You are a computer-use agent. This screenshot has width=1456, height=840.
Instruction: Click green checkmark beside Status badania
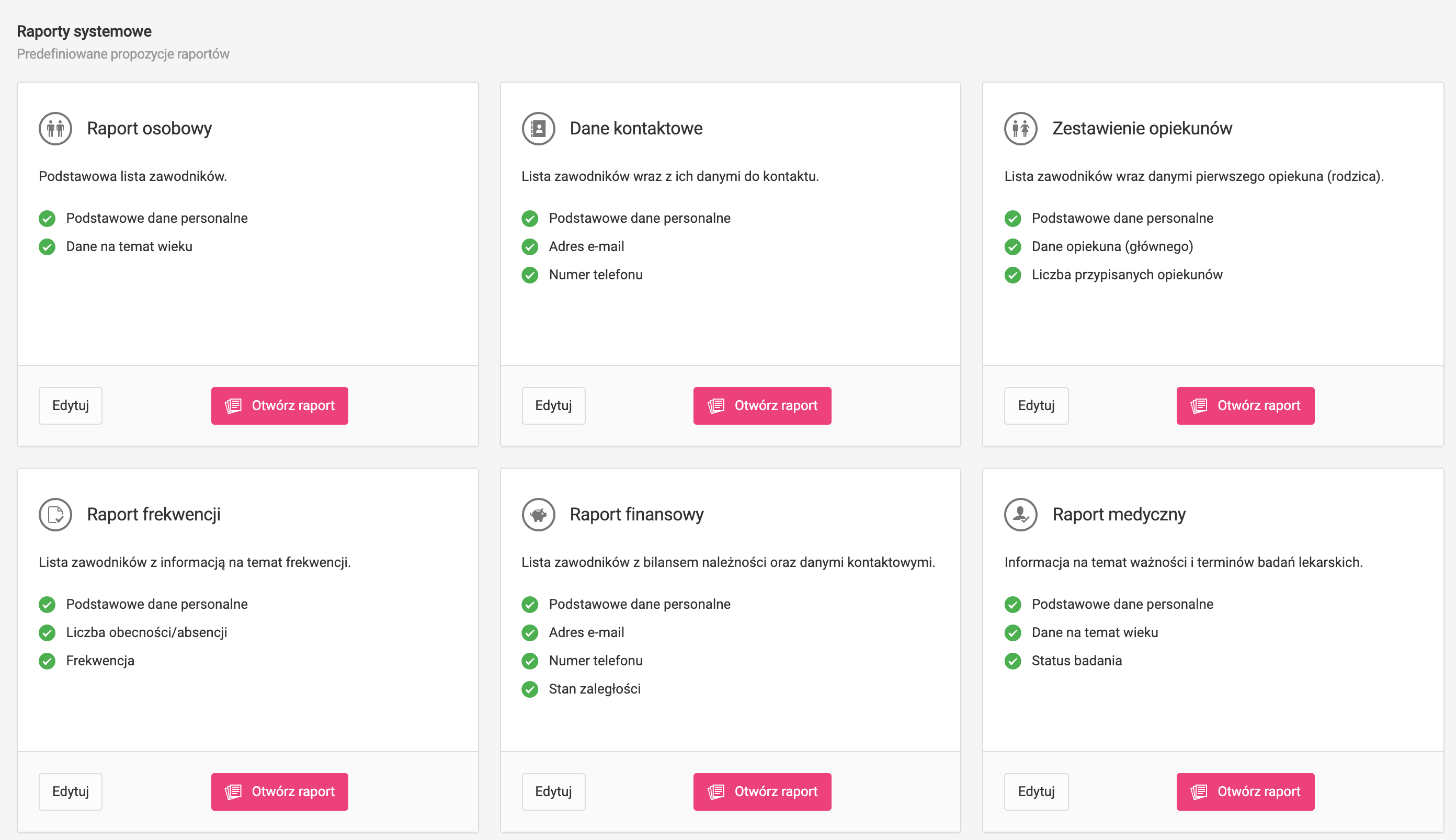pyautogui.click(x=1013, y=661)
